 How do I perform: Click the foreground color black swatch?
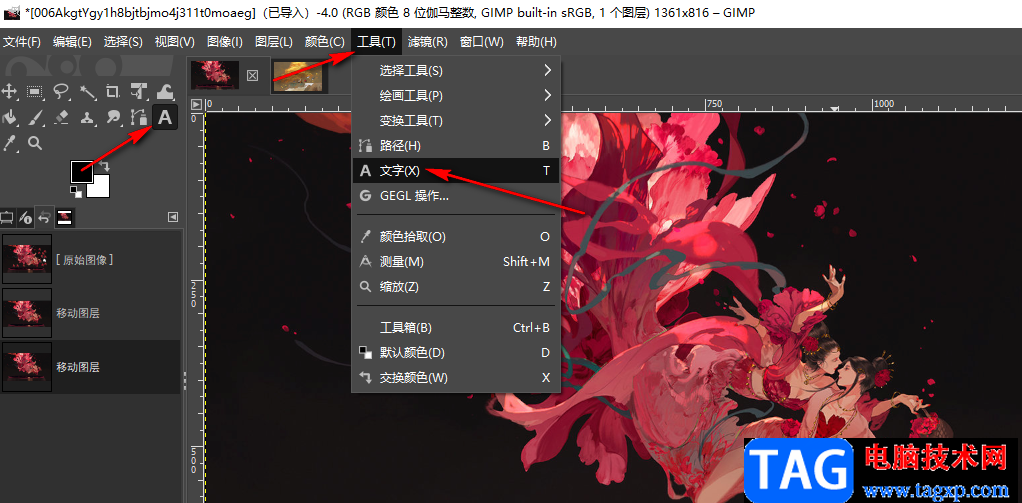tap(80, 171)
